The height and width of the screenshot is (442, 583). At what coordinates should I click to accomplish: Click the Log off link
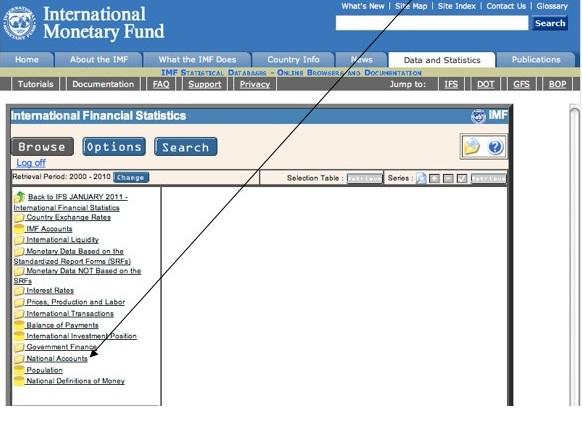point(31,163)
